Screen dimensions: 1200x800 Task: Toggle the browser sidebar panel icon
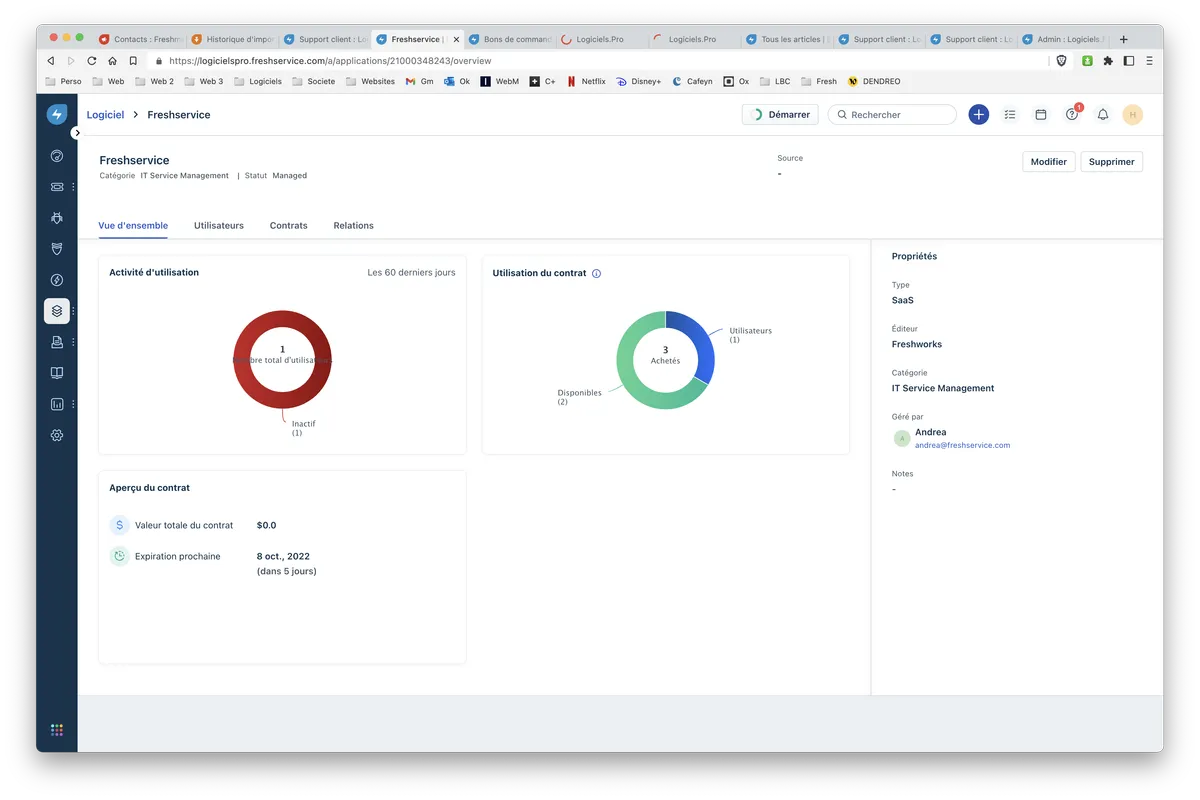click(1129, 60)
